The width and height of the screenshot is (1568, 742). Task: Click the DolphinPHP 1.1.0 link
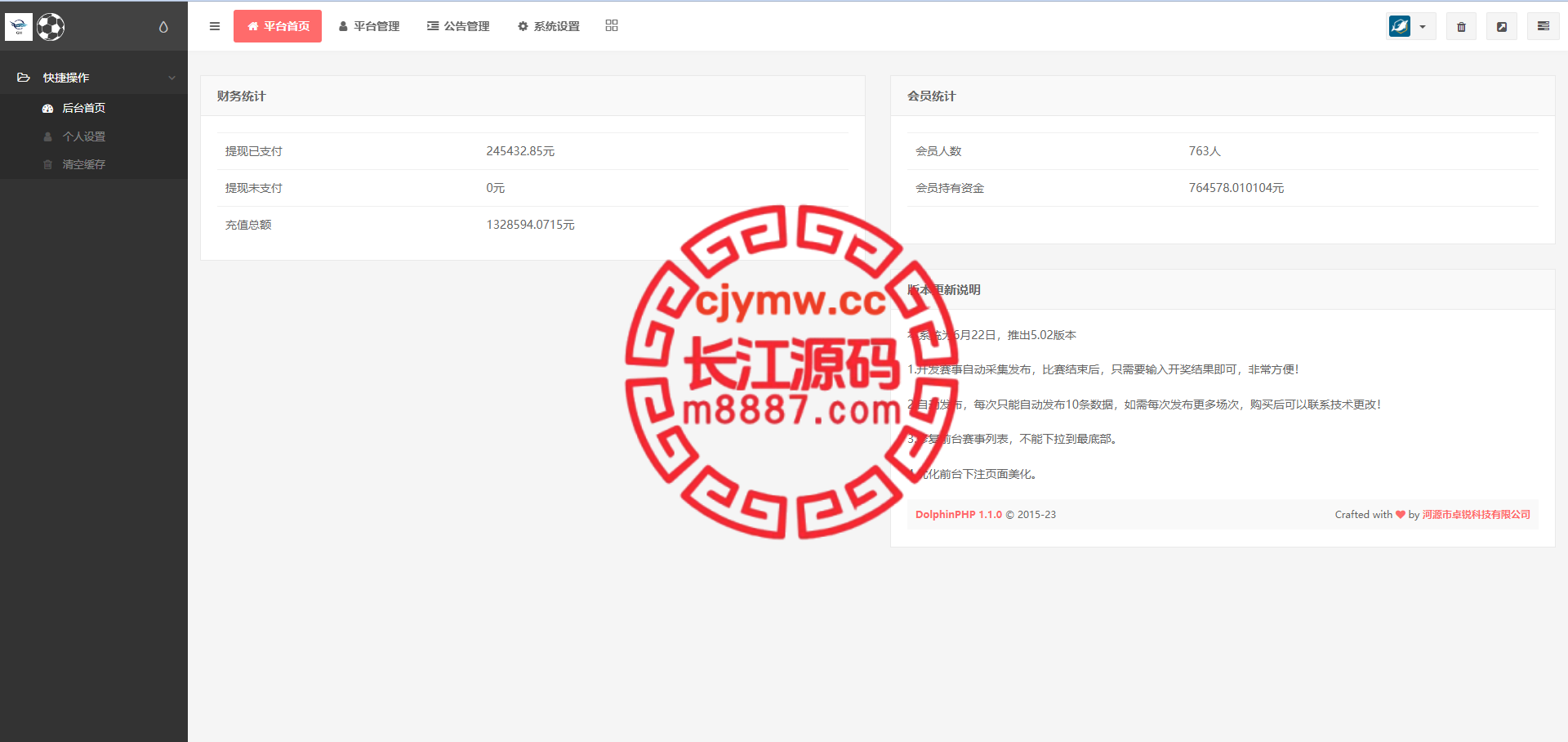959,515
